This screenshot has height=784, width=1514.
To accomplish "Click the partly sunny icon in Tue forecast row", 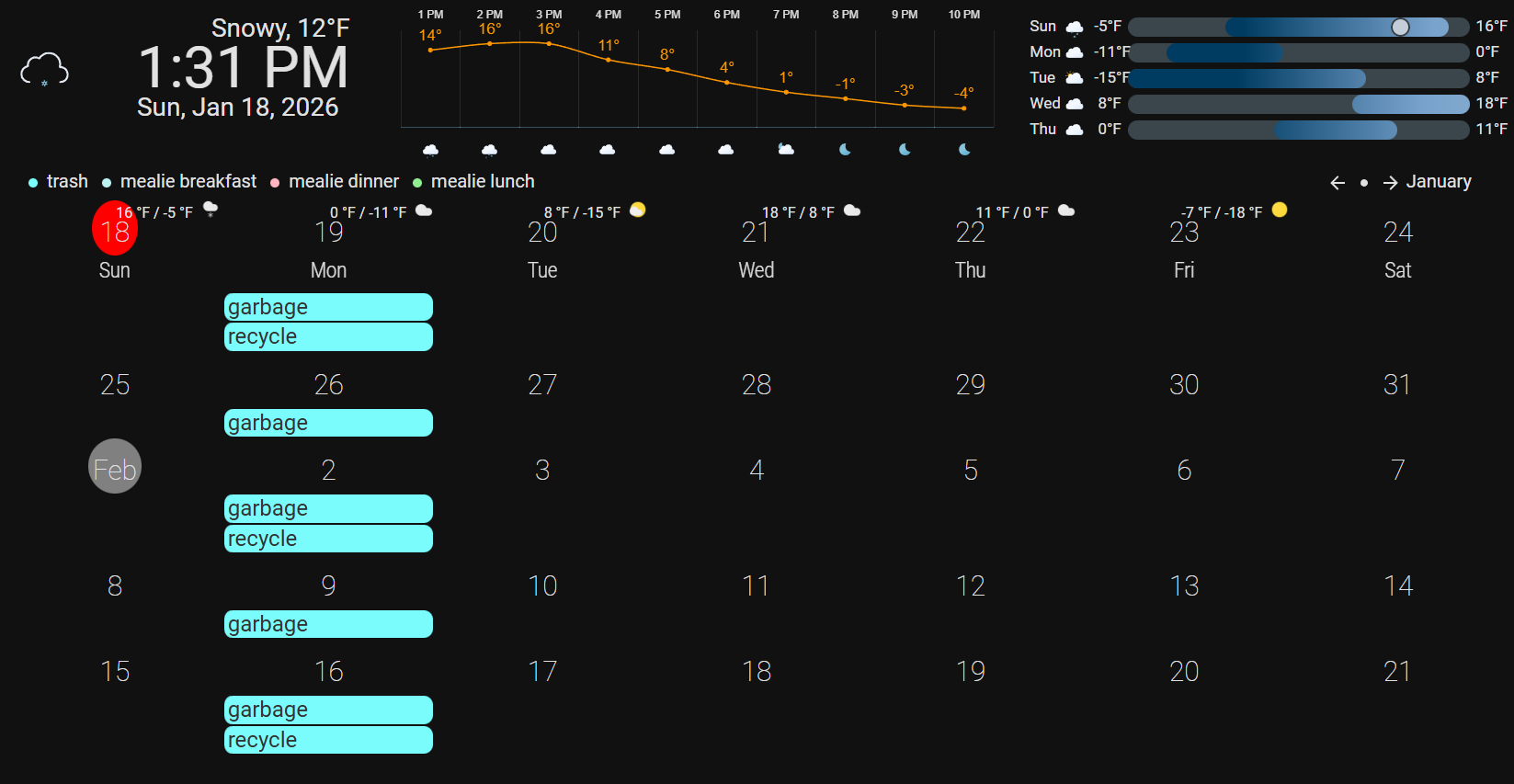I will click(1074, 78).
